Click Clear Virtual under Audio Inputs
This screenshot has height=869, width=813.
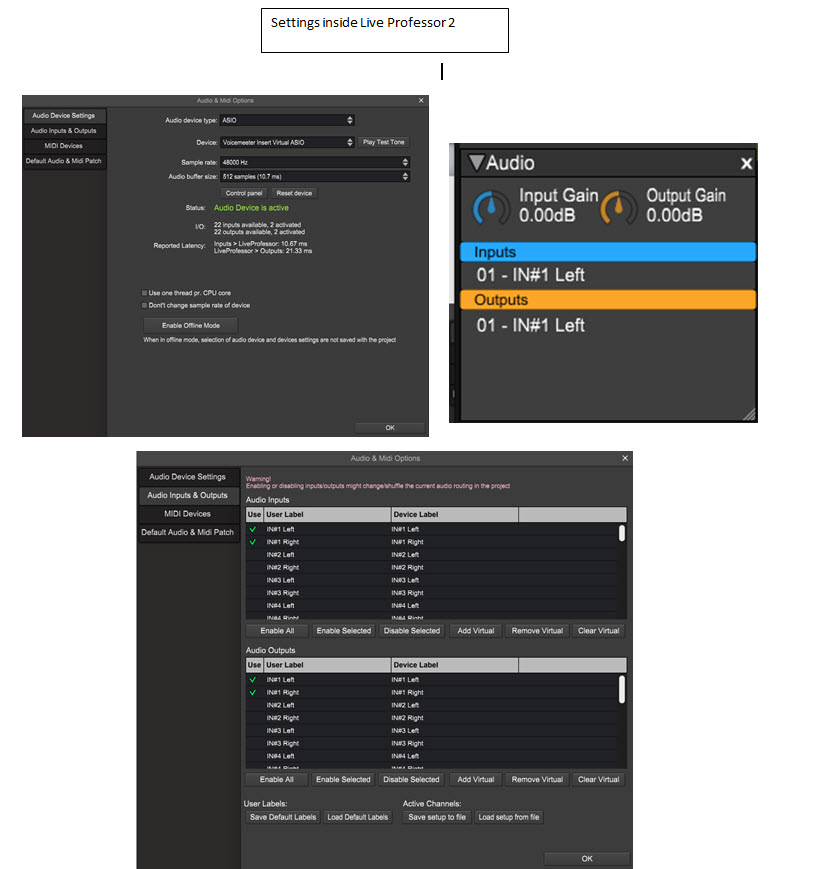[599, 631]
